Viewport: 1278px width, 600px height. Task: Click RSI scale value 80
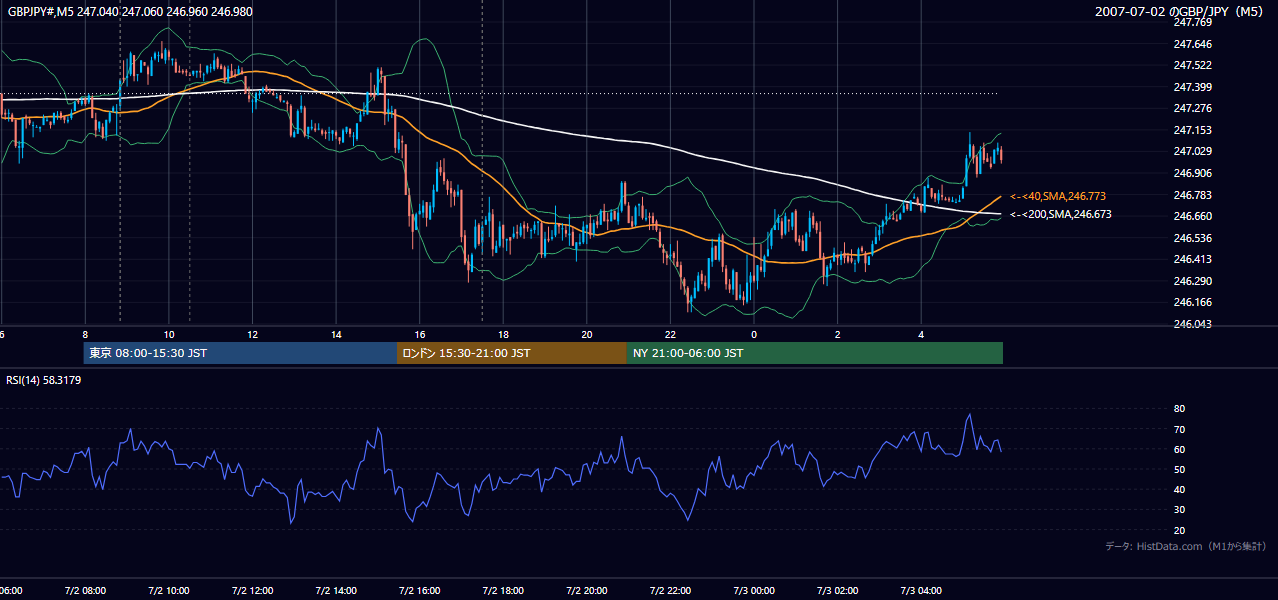(1179, 409)
